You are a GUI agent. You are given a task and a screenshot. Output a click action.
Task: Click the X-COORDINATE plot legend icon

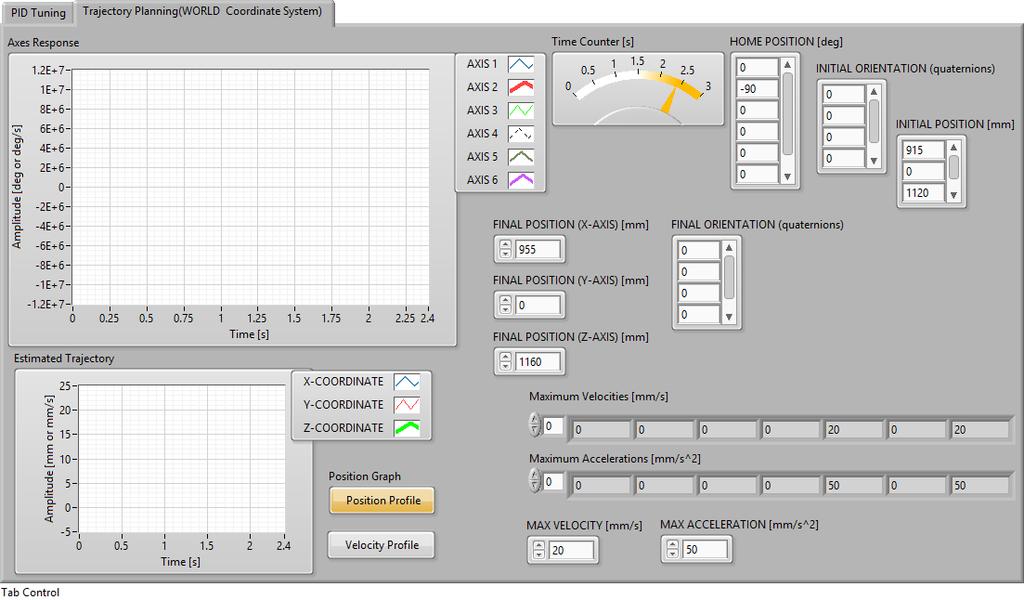tap(406, 382)
